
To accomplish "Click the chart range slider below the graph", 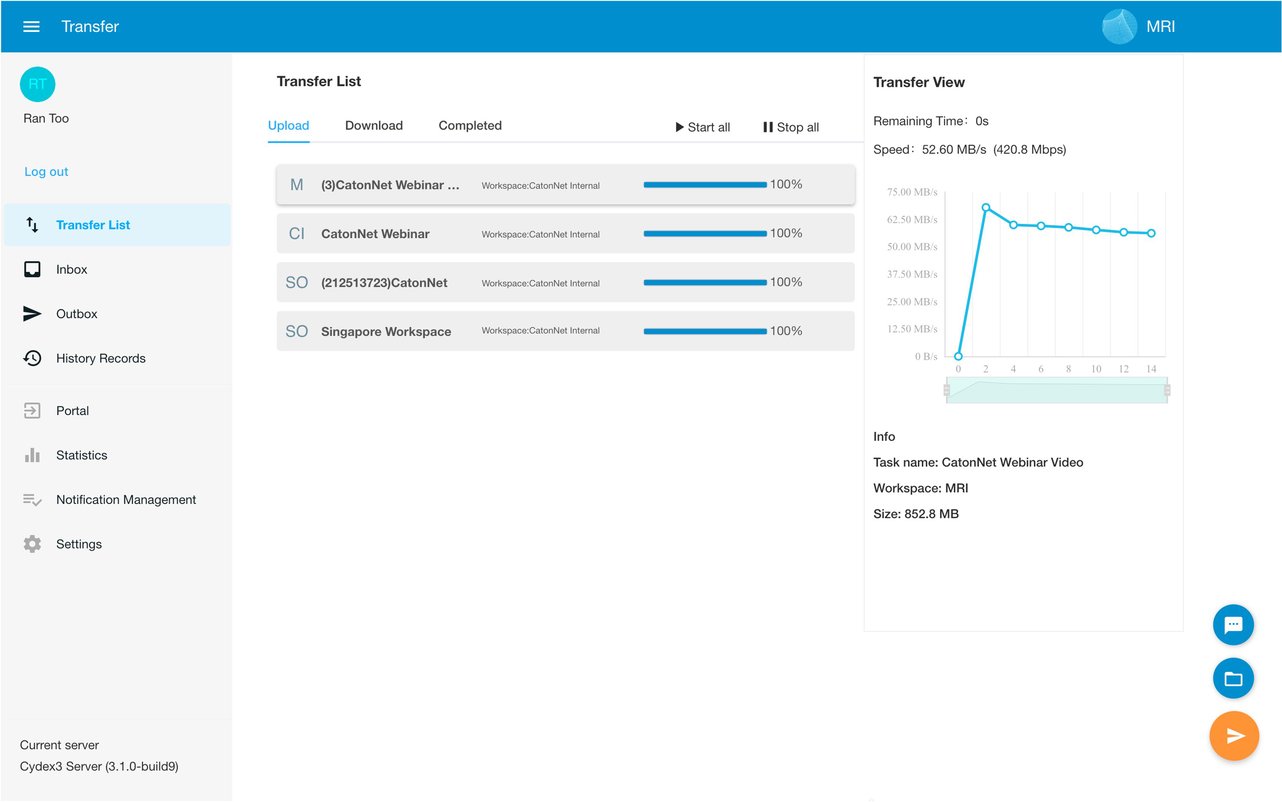I will coord(1056,390).
